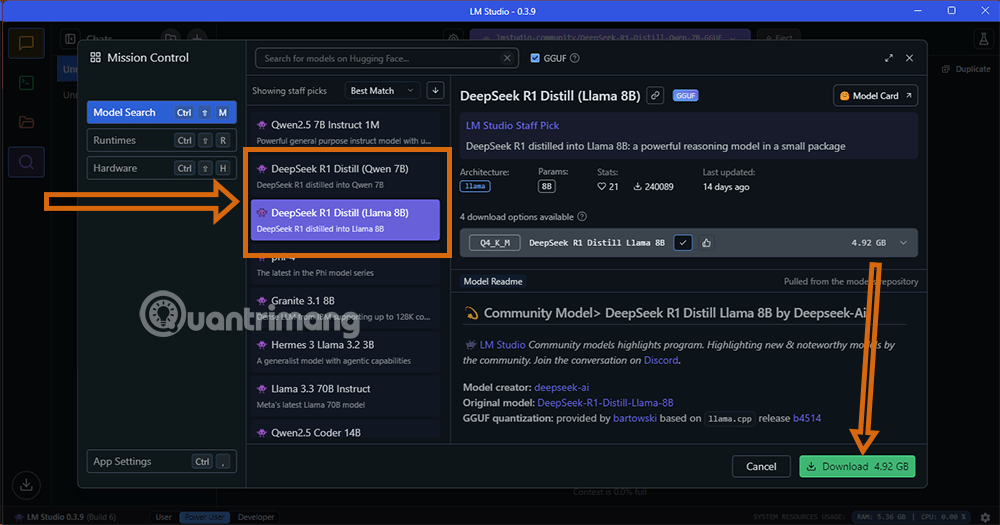Click download options help question icon
This screenshot has height=525, width=1000.
point(582,217)
